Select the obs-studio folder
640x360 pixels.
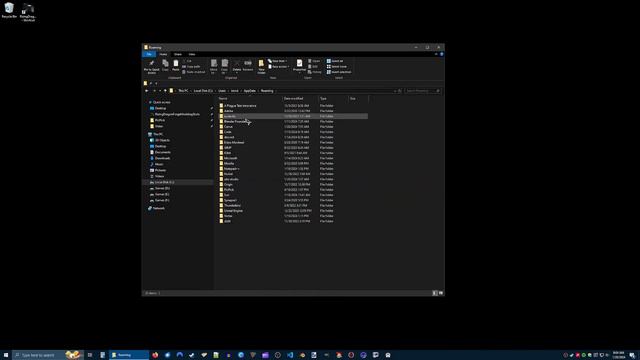coord(231,179)
